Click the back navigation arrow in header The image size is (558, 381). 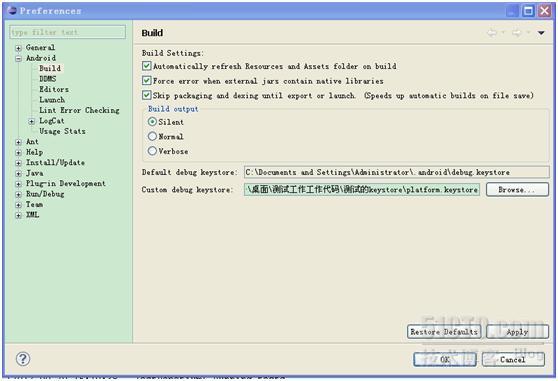click(x=492, y=33)
